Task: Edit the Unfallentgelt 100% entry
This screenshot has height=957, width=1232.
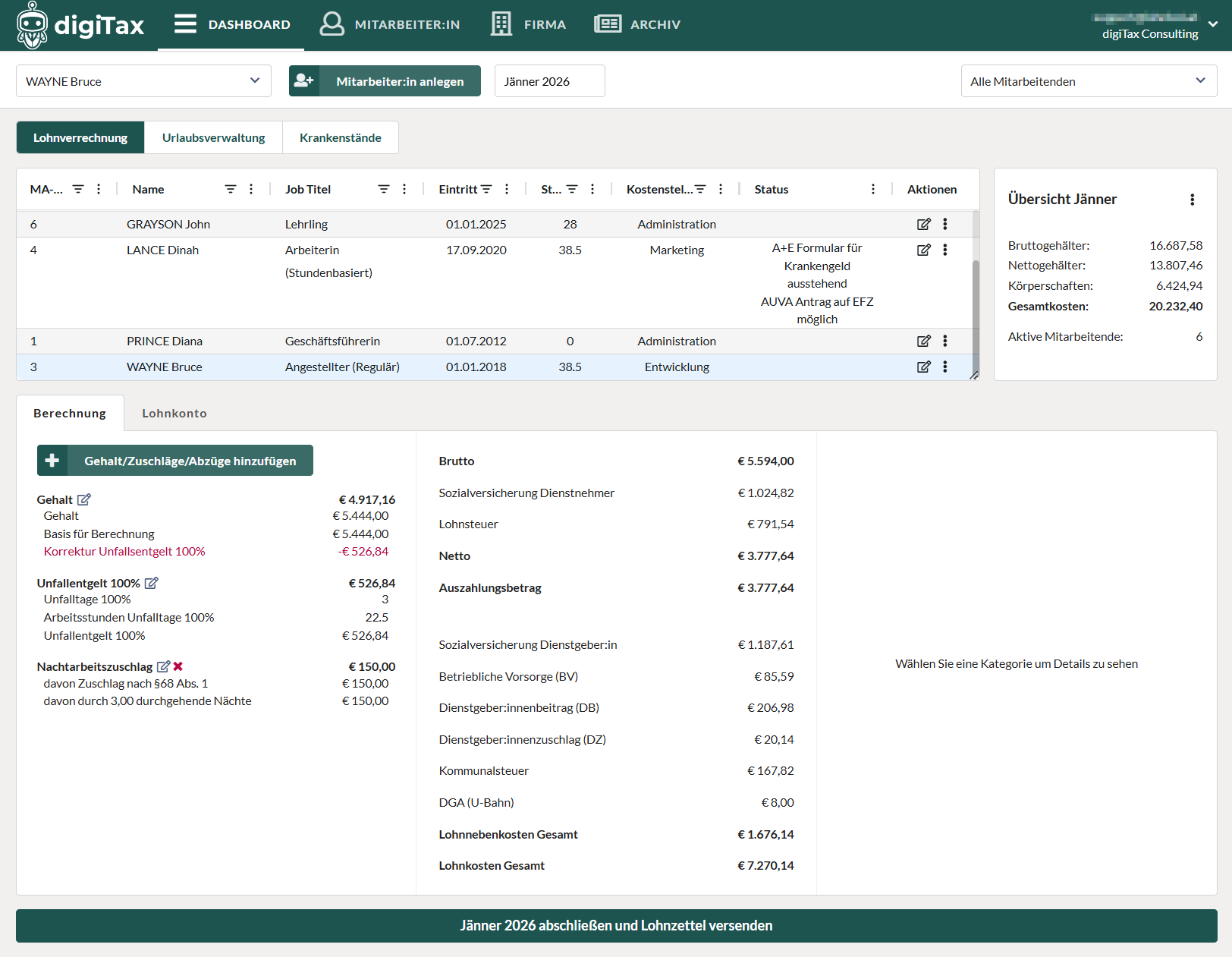Action: (x=152, y=583)
